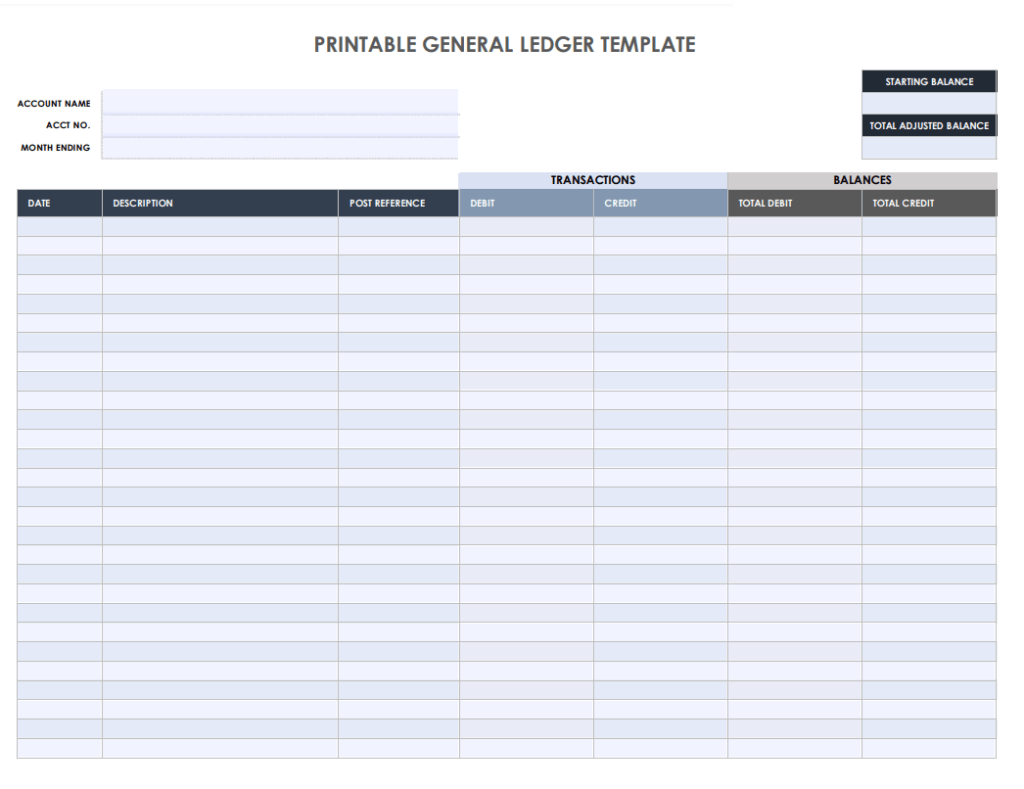Click the value cell below STARTING BALANCE
This screenshot has height=789, width=1024.
(928, 103)
